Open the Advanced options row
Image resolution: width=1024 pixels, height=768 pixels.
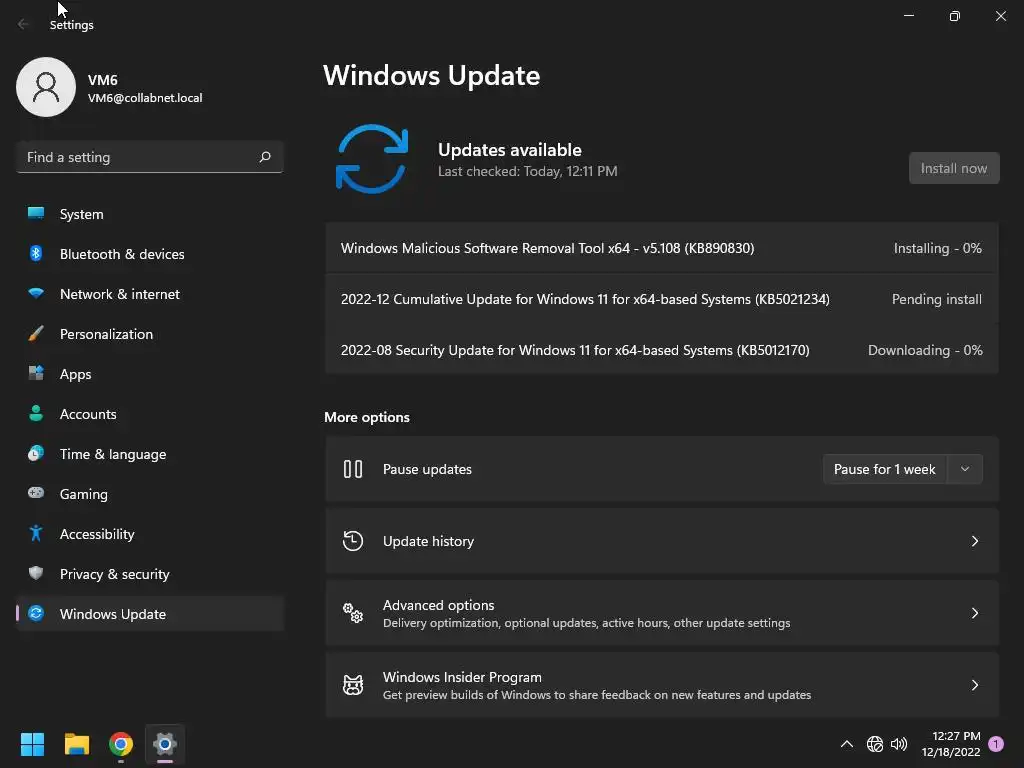662,613
